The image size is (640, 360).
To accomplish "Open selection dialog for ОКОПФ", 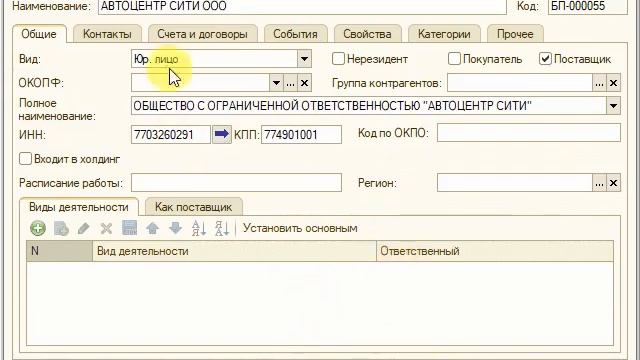I will 290,83.
